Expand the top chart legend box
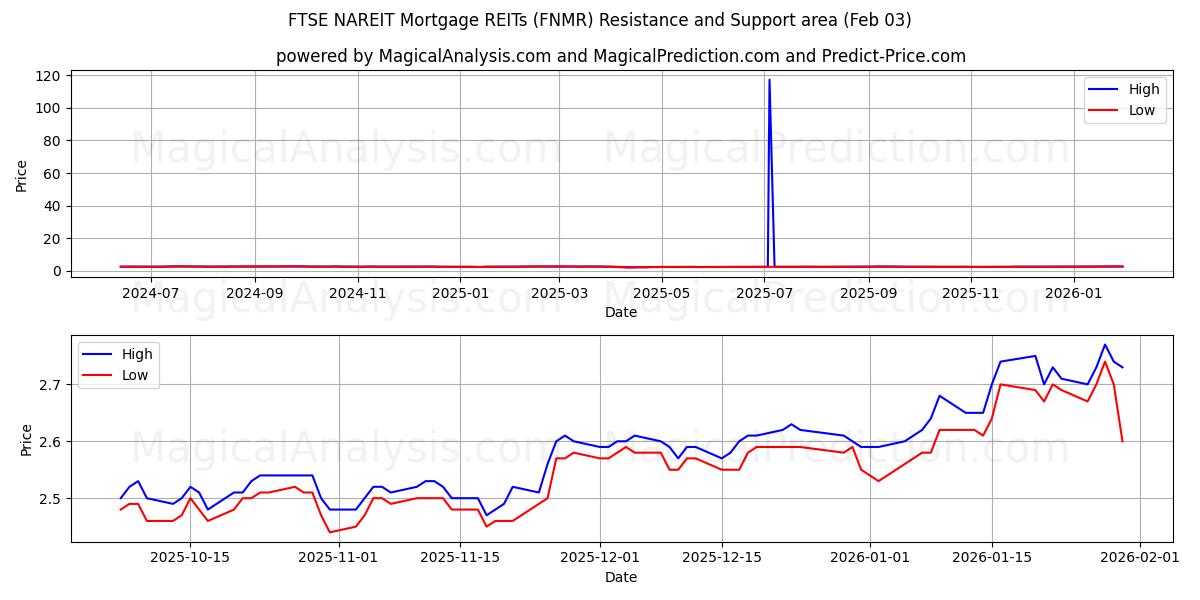Viewport: 1200px width, 600px height. [1126, 99]
